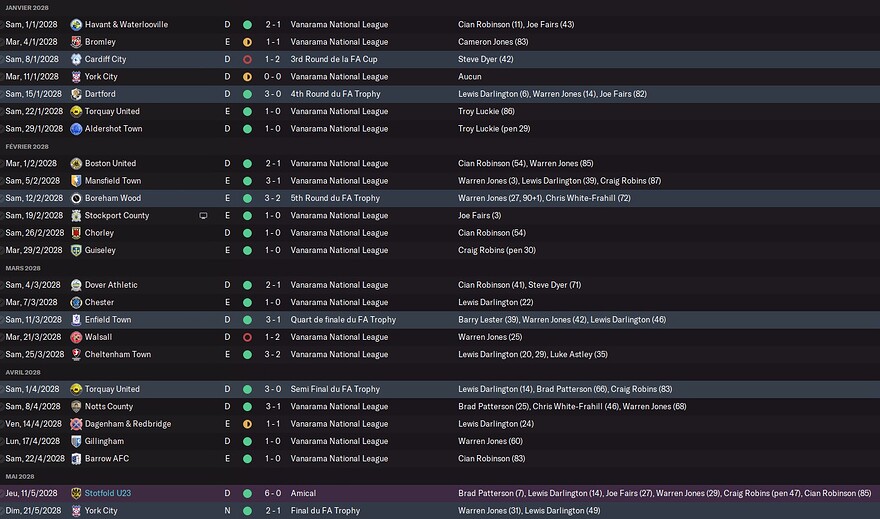This screenshot has height=519, width=880.
Task: Open Havant & Waterlooville team page
Action: (126, 25)
